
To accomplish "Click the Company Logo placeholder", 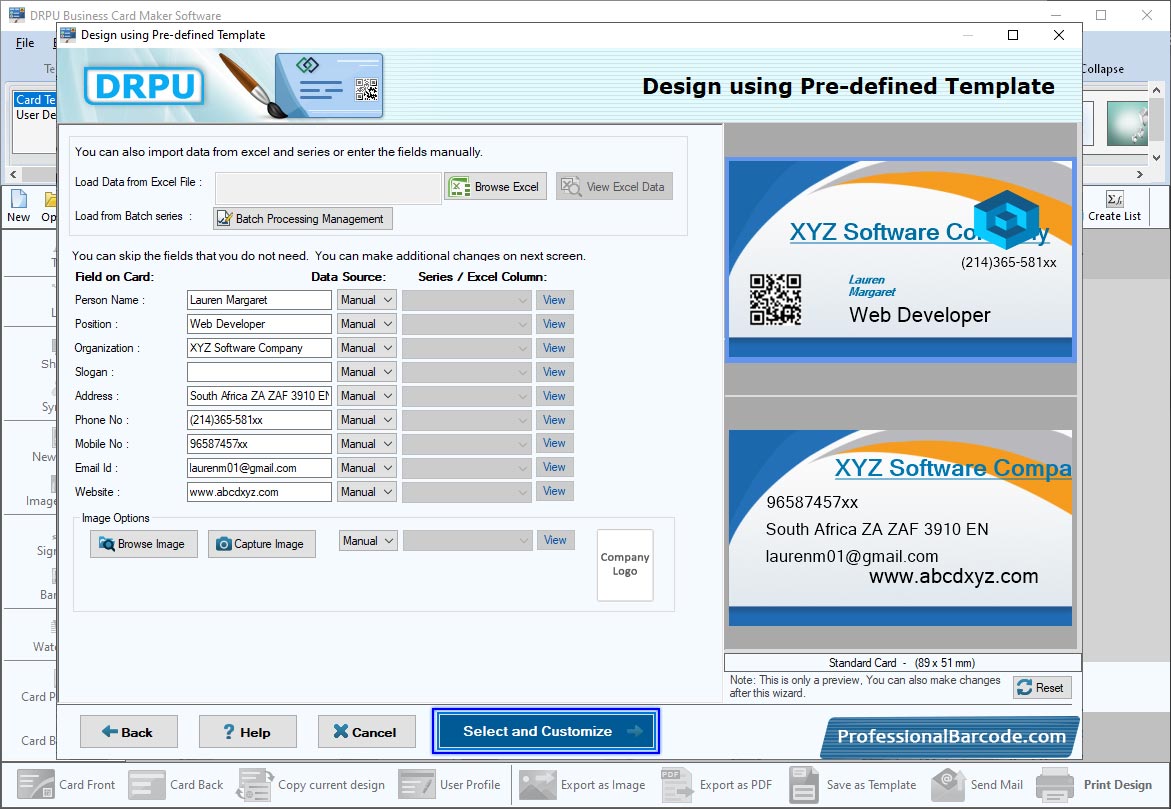I will click(x=625, y=565).
